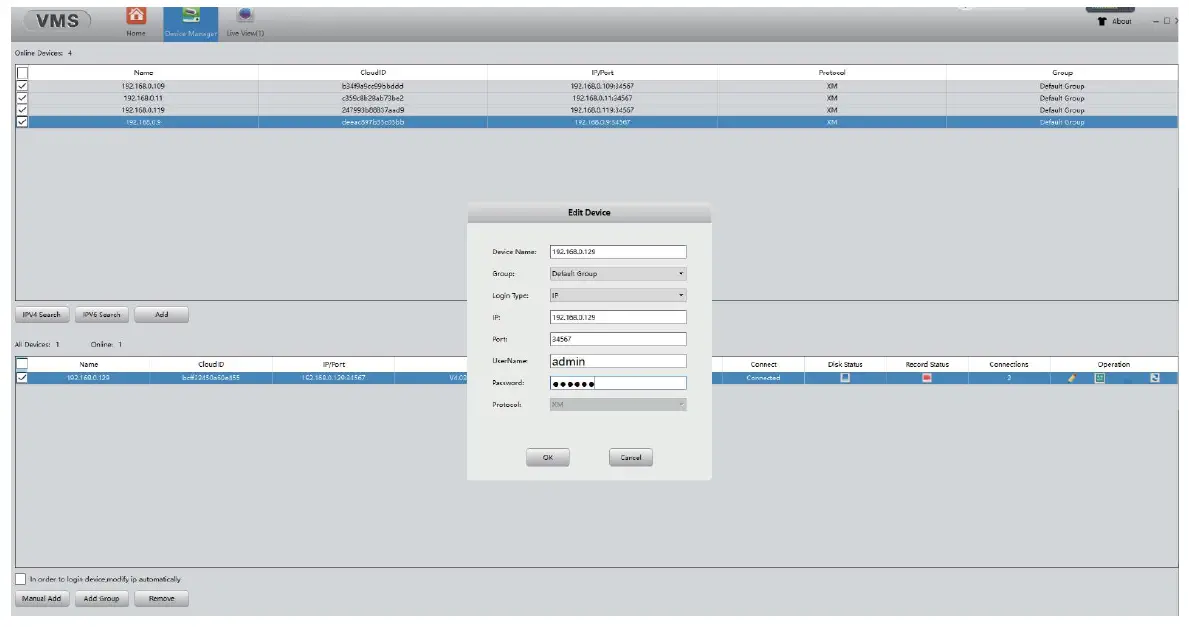This screenshot has width=1189, height=627.
Task: Enable modify IP automatically checkbox
Action: click(x=20, y=579)
